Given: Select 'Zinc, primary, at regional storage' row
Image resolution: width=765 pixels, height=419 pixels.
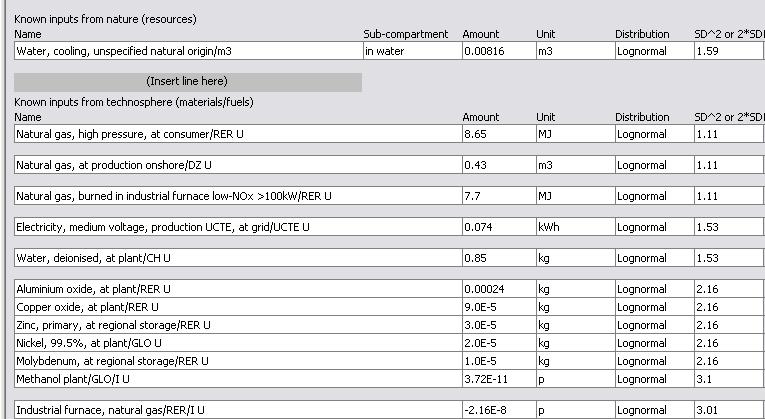Looking at the screenshot, I should (187, 326).
